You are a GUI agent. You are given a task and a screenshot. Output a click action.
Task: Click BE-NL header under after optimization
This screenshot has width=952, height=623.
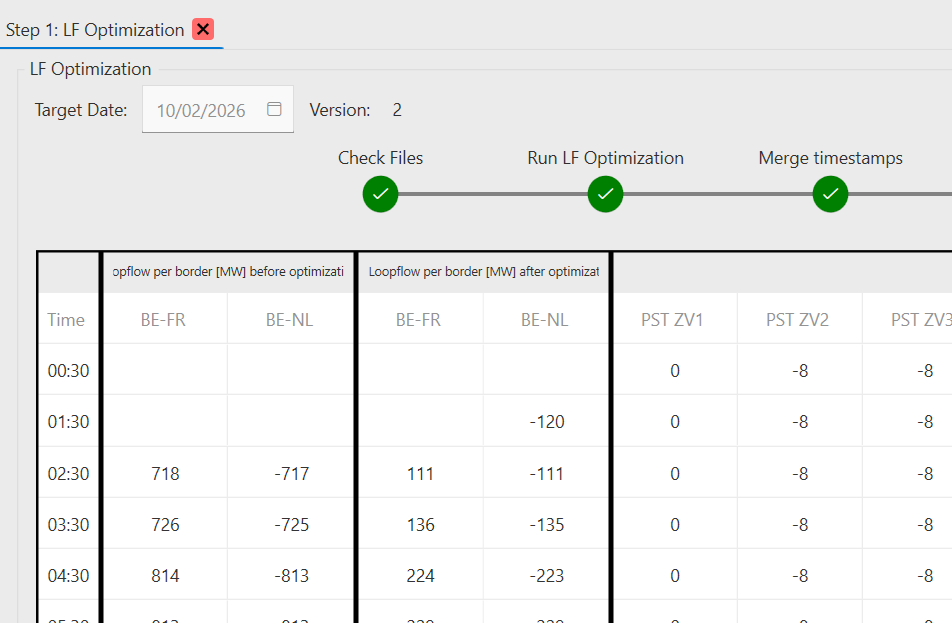[x=545, y=320]
